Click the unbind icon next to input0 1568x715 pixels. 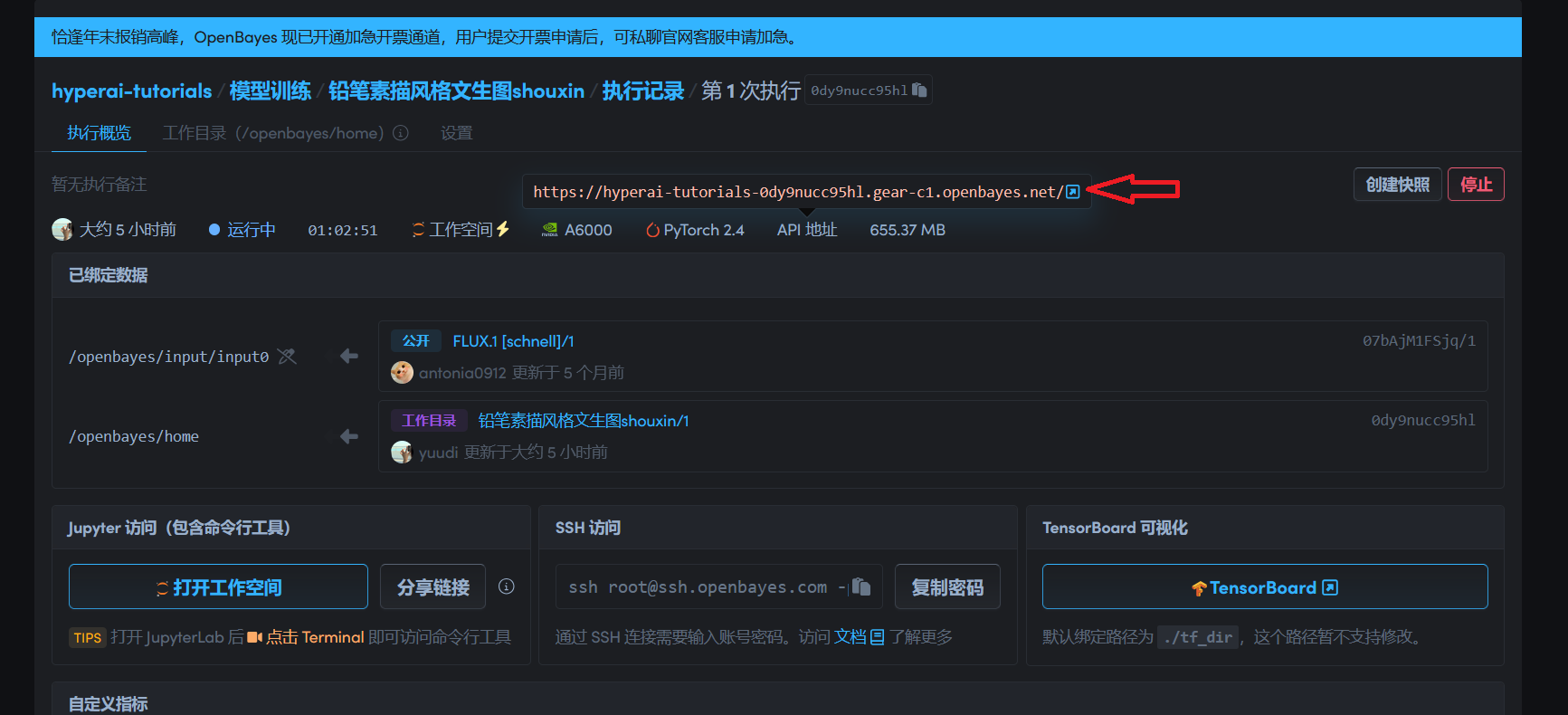(287, 357)
